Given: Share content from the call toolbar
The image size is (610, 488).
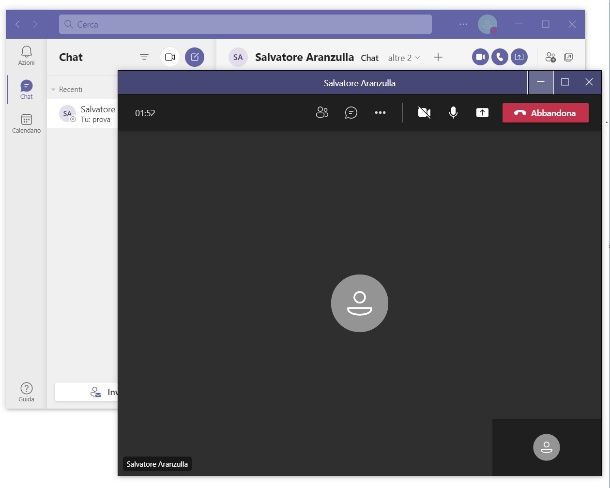Looking at the screenshot, I should coord(482,113).
